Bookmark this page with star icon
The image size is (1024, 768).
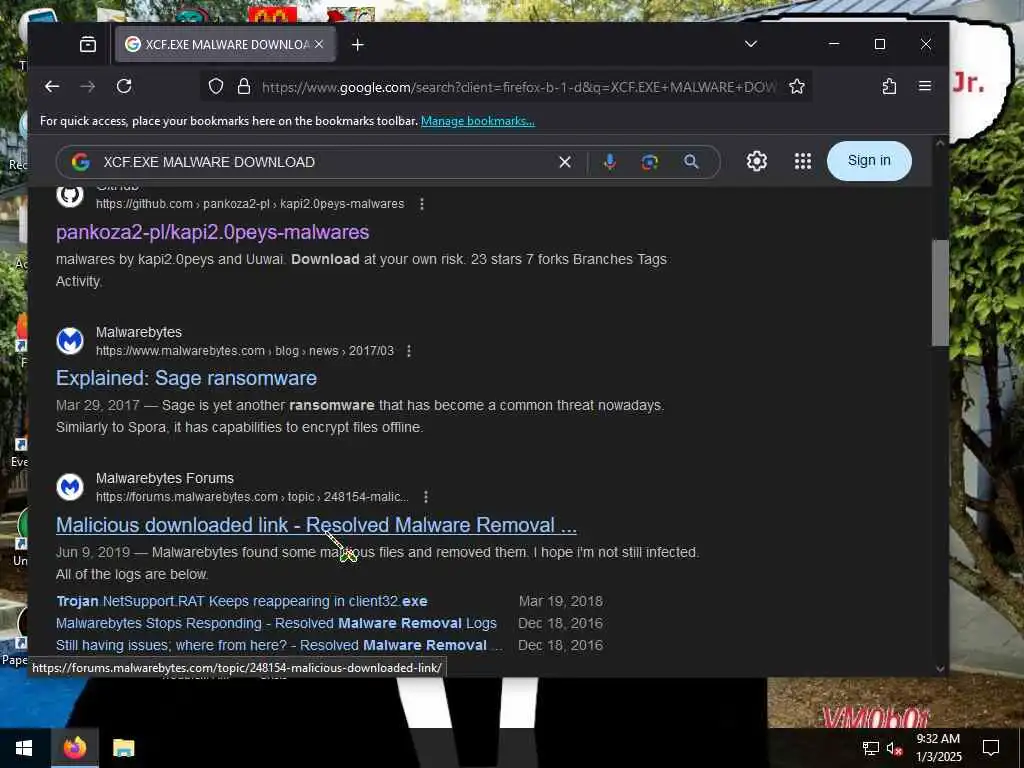coord(796,86)
